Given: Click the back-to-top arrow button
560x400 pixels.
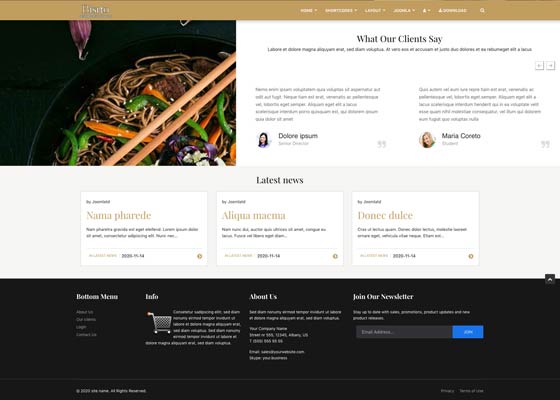Looking at the screenshot, I should (550, 279).
